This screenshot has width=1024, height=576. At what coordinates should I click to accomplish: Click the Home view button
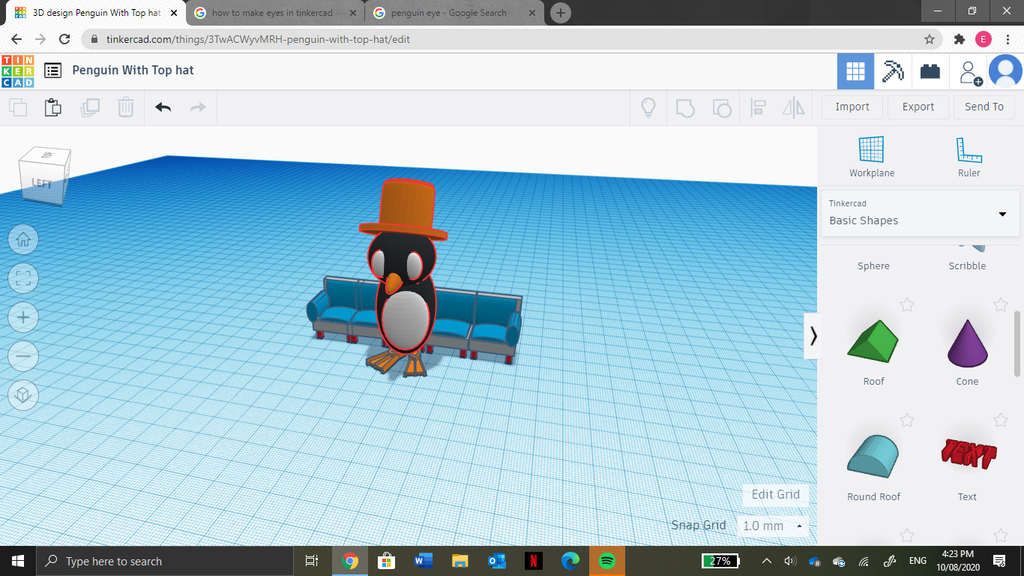tap(23, 240)
